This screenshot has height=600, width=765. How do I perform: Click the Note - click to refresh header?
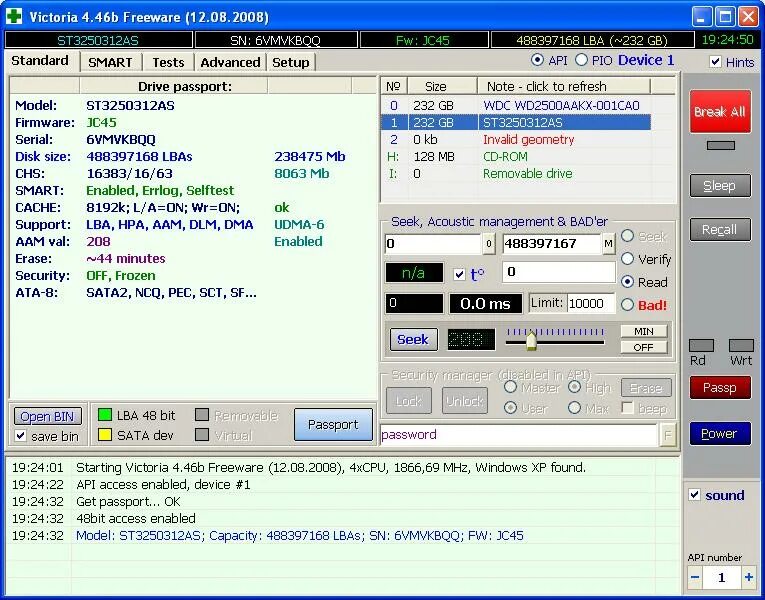click(564, 86)
